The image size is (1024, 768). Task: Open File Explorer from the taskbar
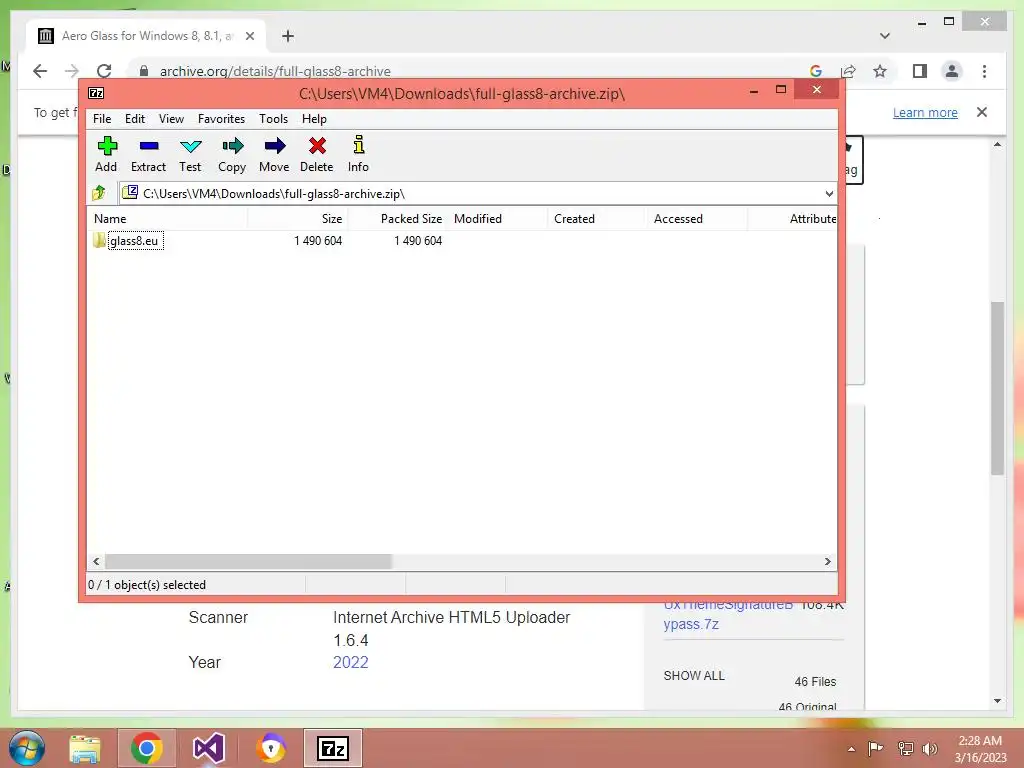coord(85,748)
